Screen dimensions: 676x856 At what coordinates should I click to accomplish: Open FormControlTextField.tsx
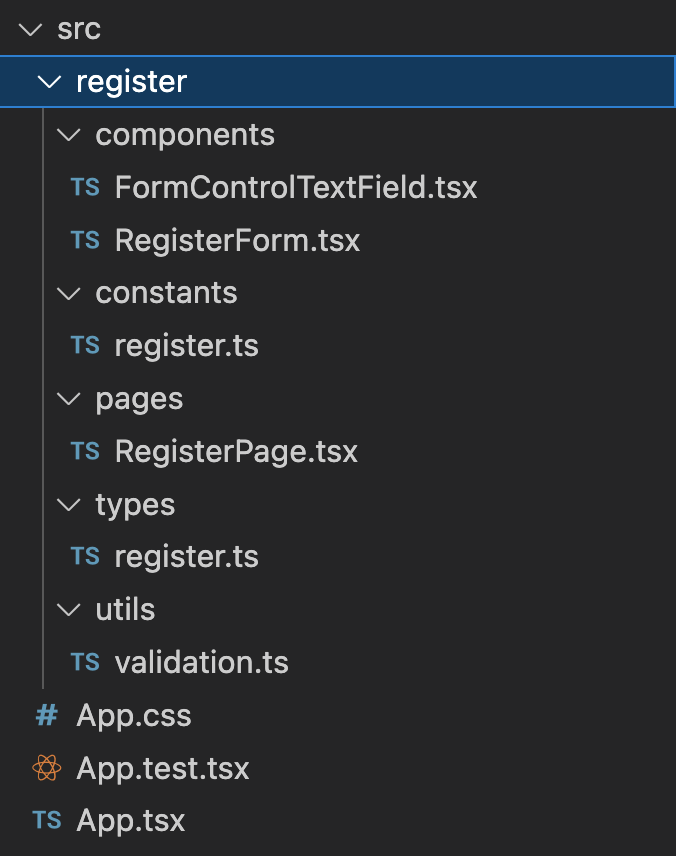click(297, 187)
